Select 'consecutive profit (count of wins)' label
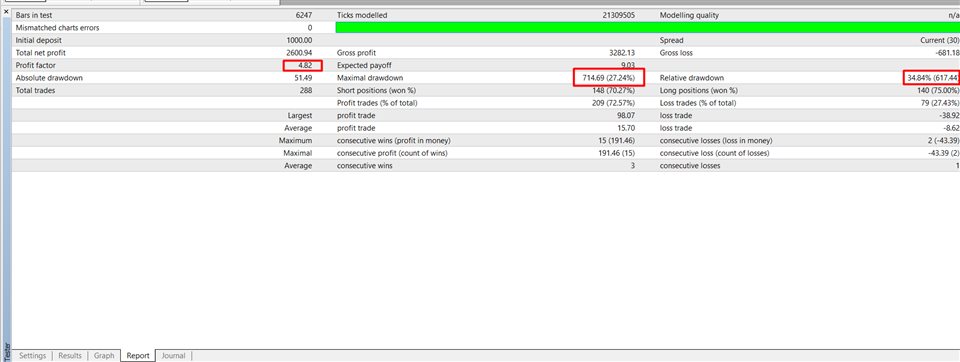This screenshot has width=960, height=362. [x=392, y=153]
